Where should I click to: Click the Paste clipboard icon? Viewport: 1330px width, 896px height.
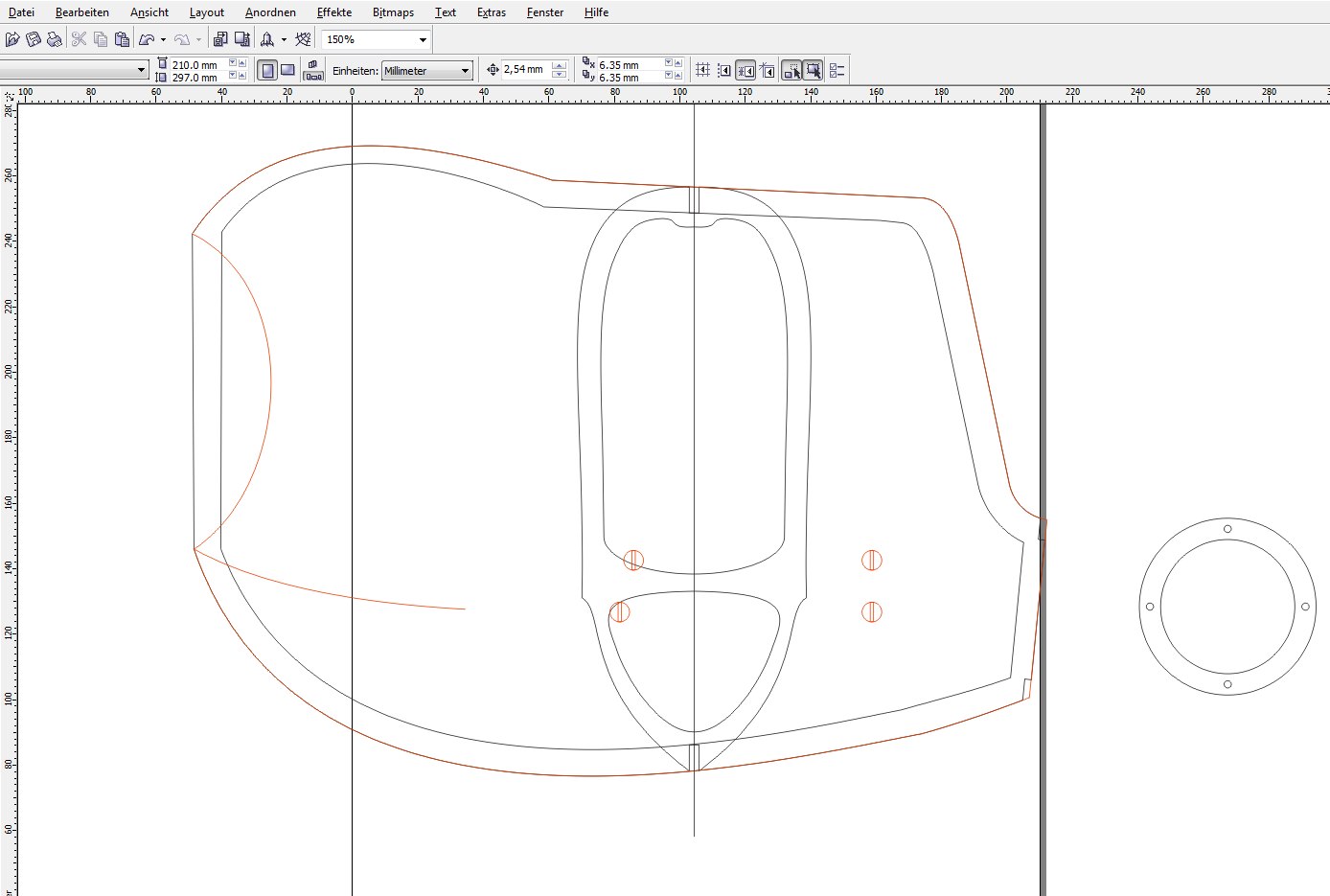(x=122, y=39)
